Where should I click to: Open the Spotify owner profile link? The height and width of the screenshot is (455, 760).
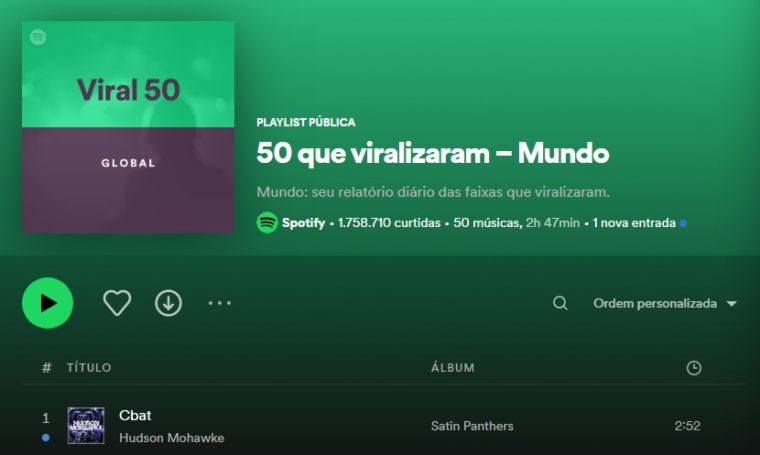coord(303,223)
